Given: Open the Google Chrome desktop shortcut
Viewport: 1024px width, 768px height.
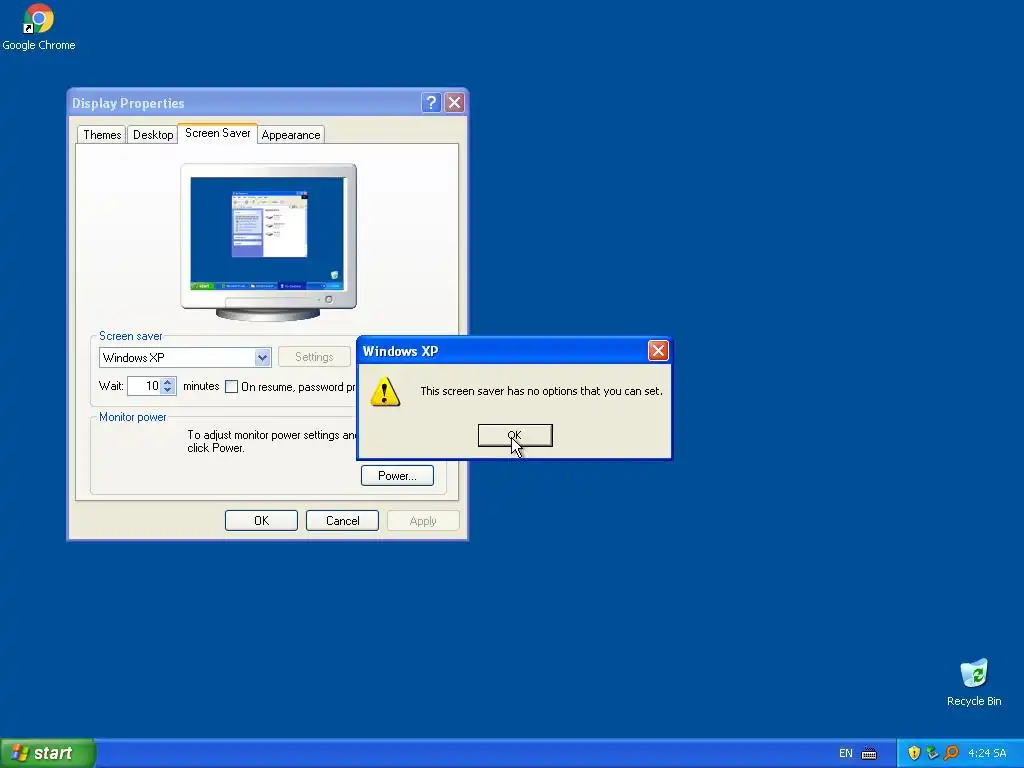Looking at the screenshot, I should [x=39, y=27].
